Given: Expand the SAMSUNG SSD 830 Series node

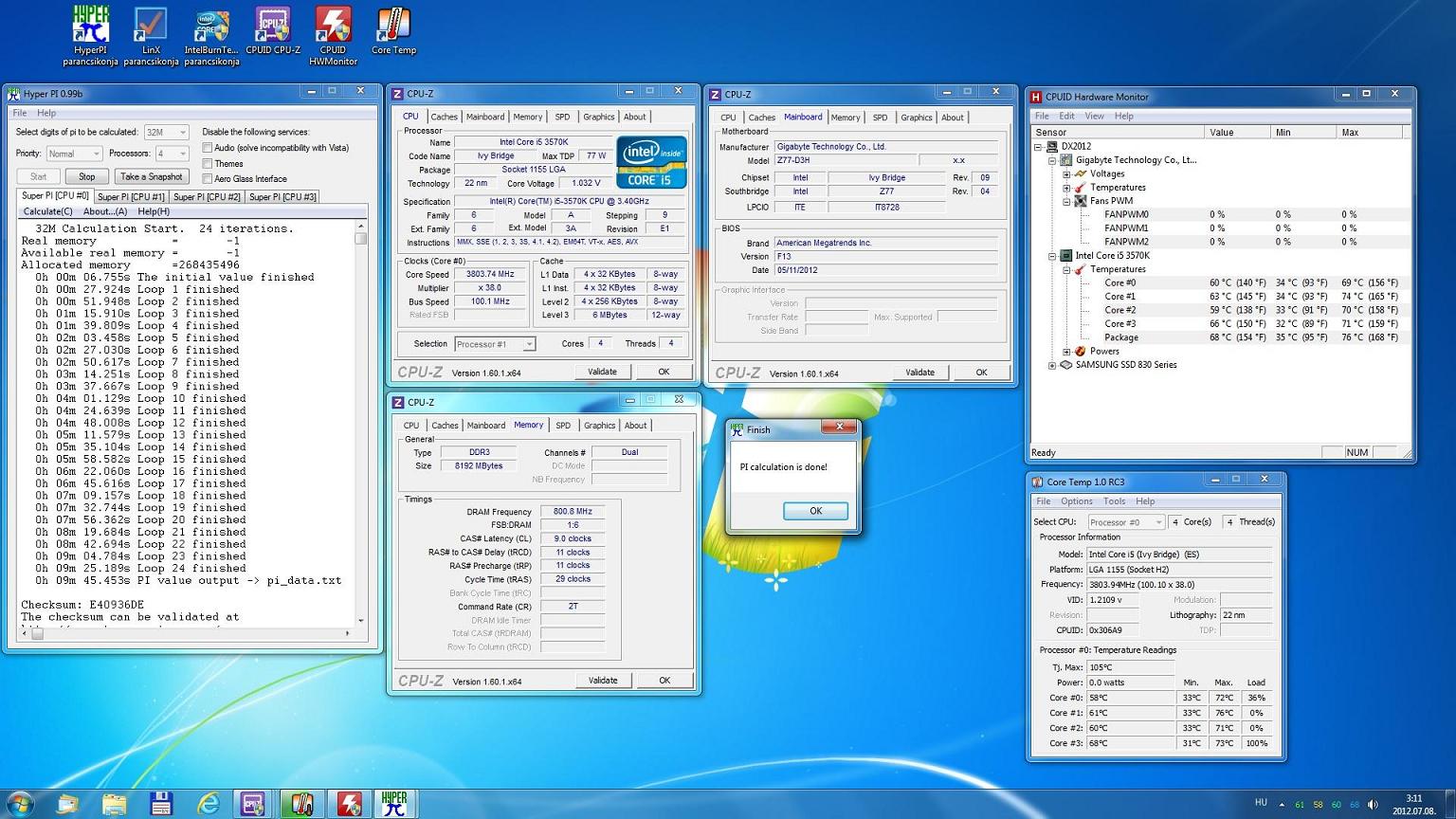Looking at the screenshot, I should pyautogui.click(x=1052, y=365).
